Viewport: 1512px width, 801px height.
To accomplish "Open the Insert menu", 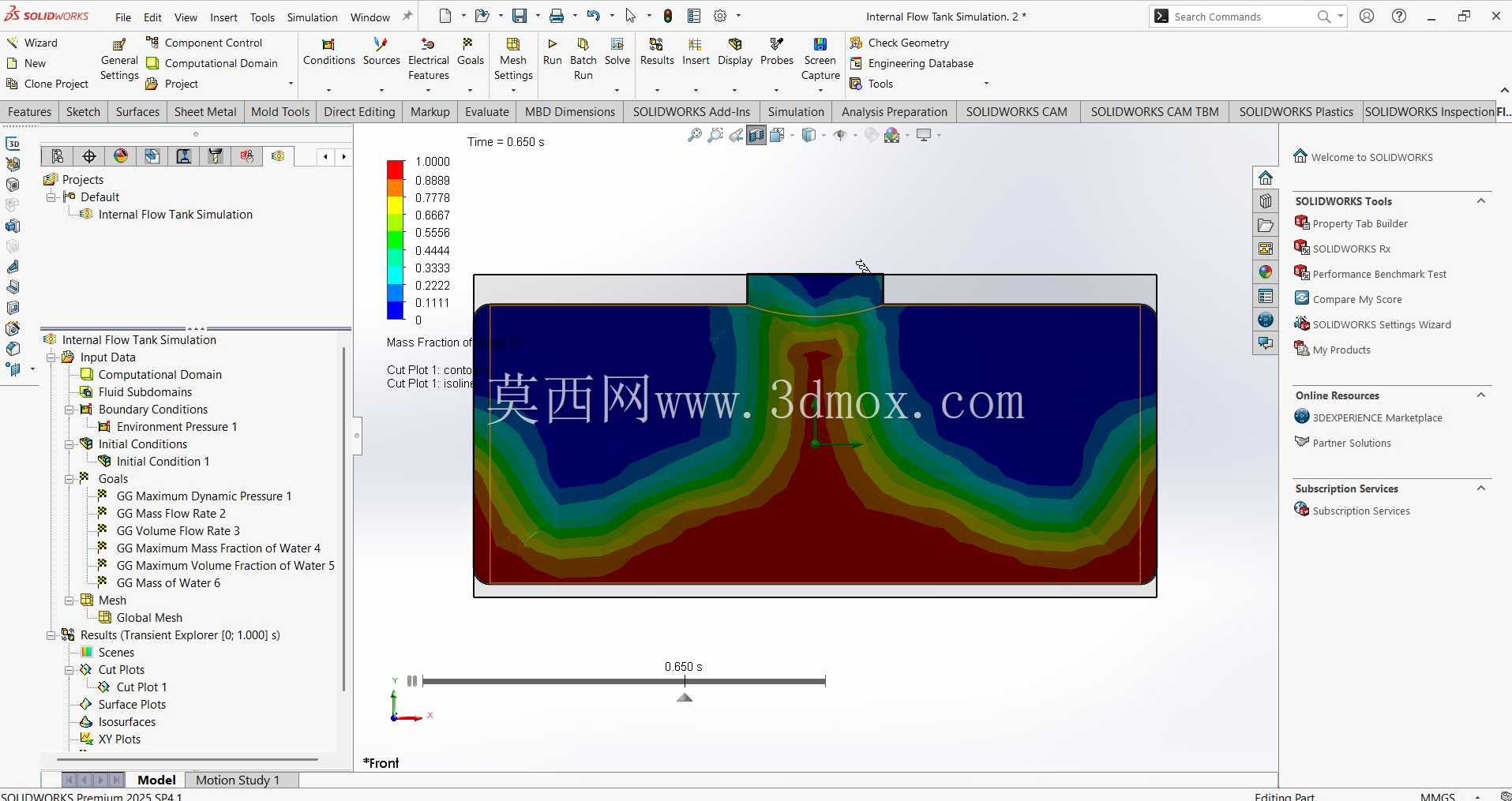I will pyautogui.click(x=223, y=17).
